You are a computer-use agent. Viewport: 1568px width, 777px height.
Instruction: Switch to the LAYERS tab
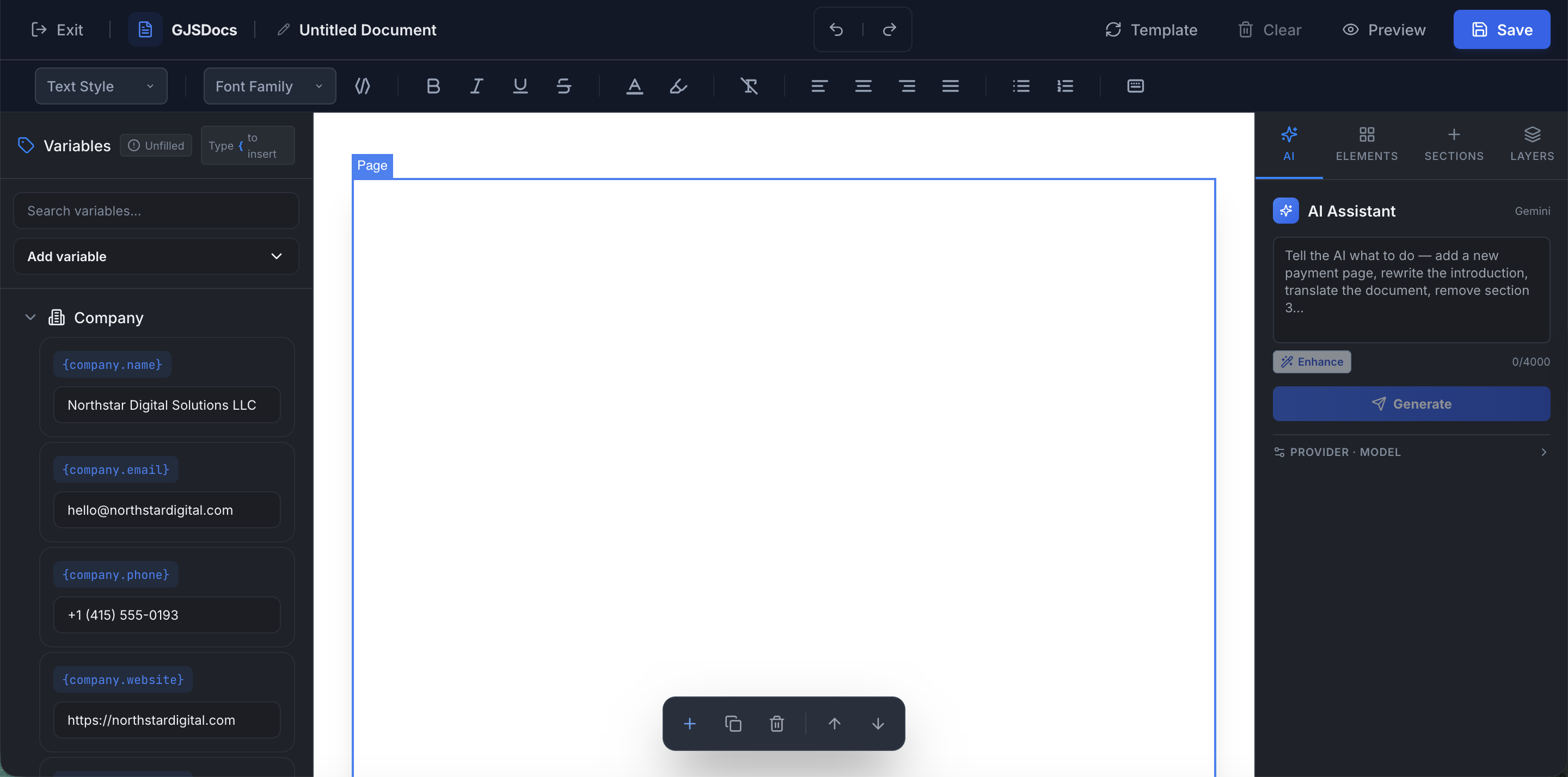click(1532, 145)
